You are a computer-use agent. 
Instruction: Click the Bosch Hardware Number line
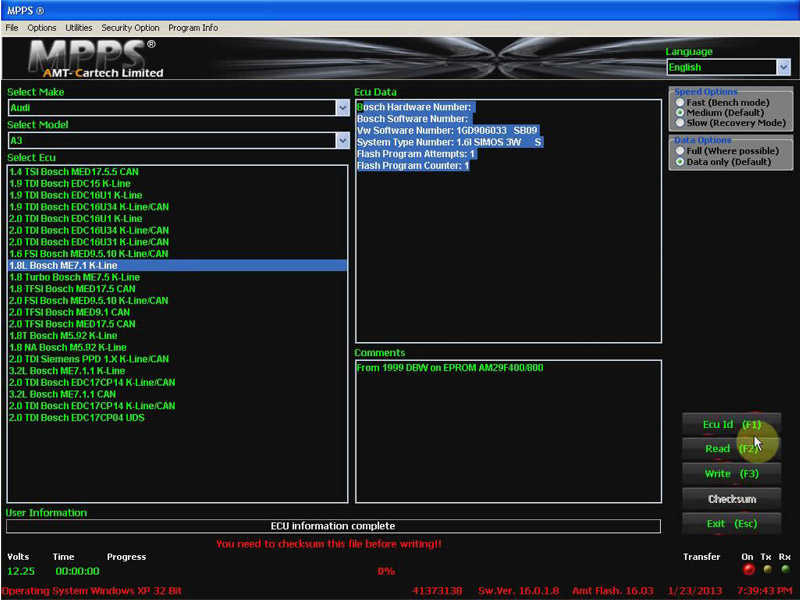click(416, 107)
